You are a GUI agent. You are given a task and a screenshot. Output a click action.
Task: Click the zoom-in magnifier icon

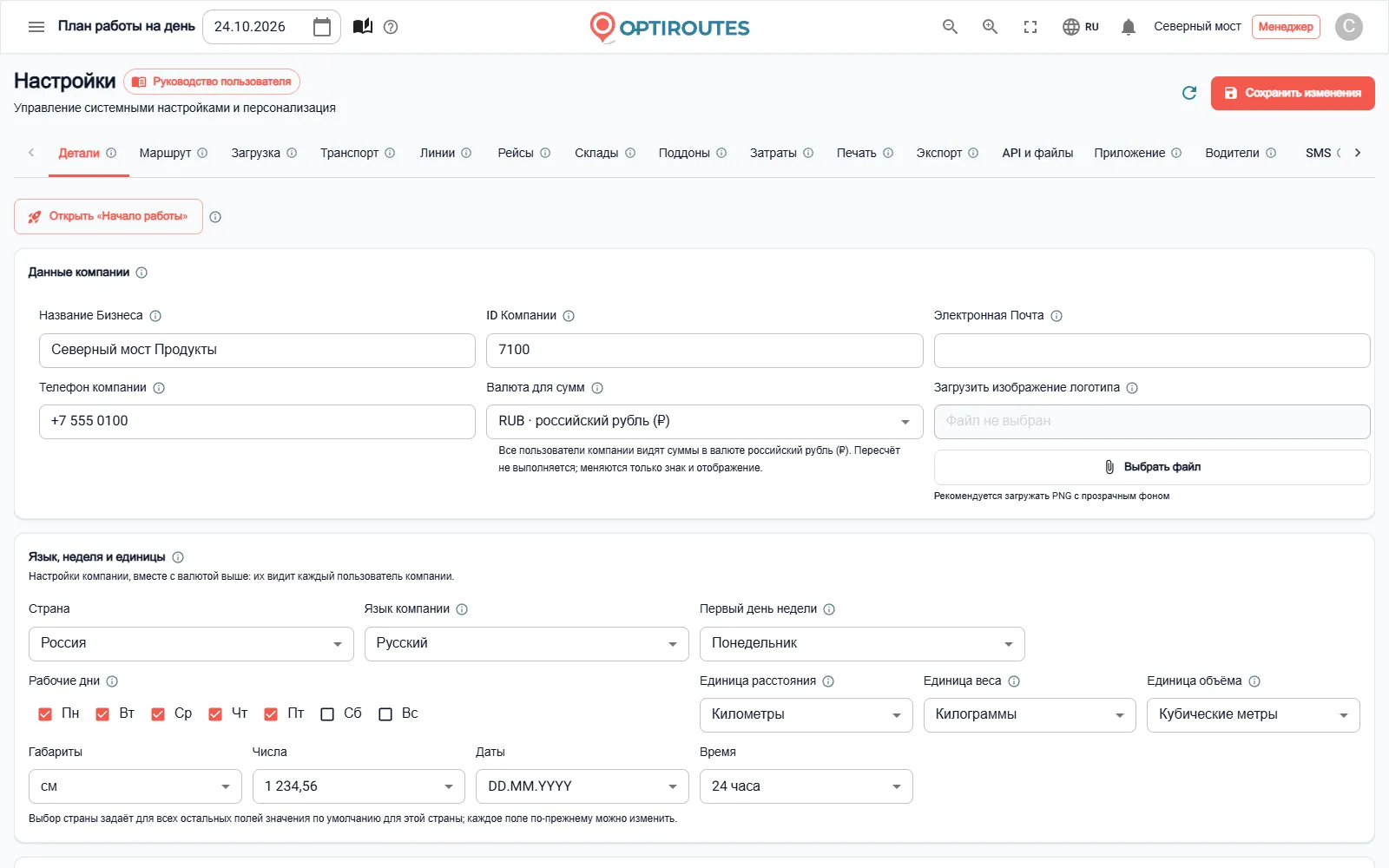(x=990, y=27)
